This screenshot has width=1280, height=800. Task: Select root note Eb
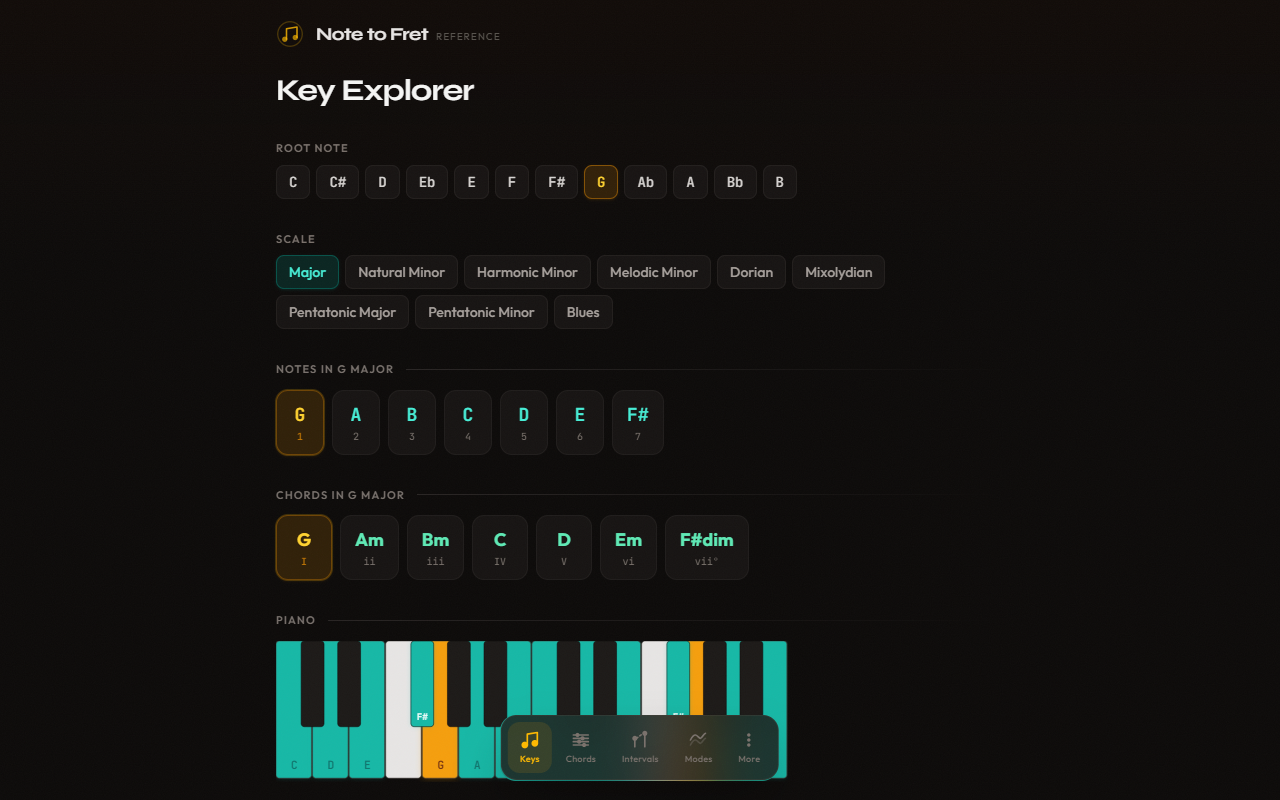pyautogui.click(x=426, y=182)
